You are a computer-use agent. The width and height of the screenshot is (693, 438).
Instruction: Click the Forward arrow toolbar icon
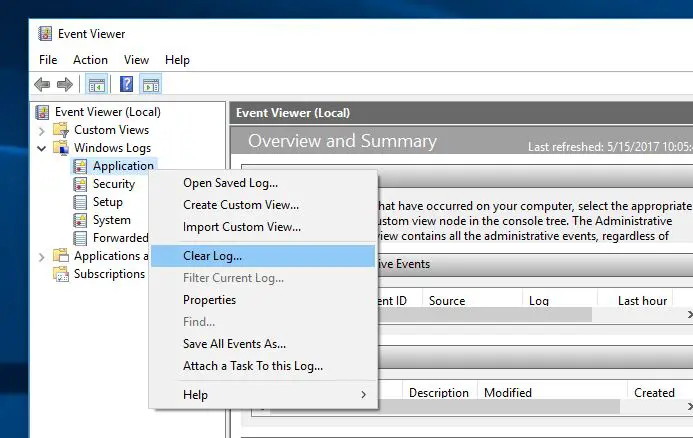65,85
